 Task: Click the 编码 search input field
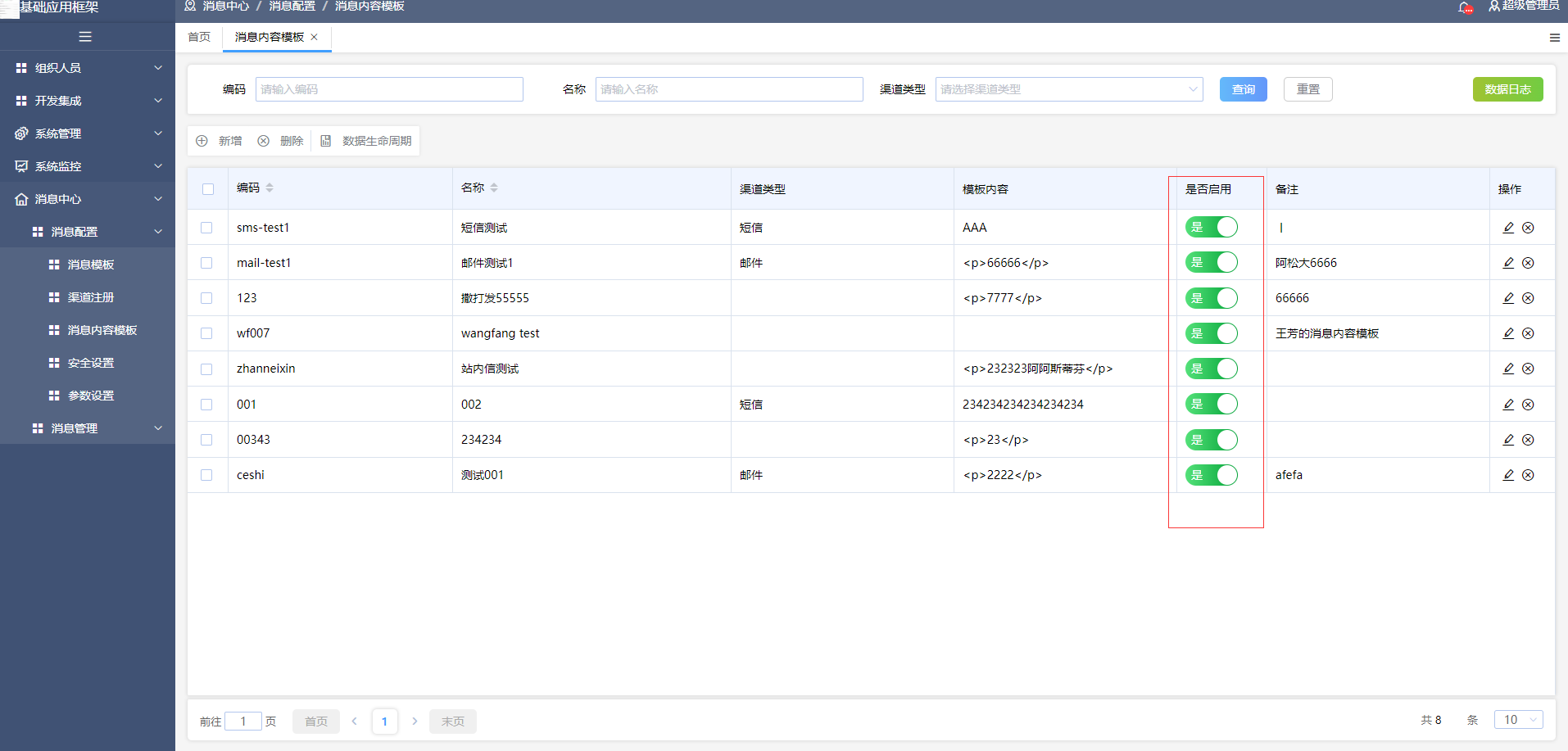(x=389, y=89)
